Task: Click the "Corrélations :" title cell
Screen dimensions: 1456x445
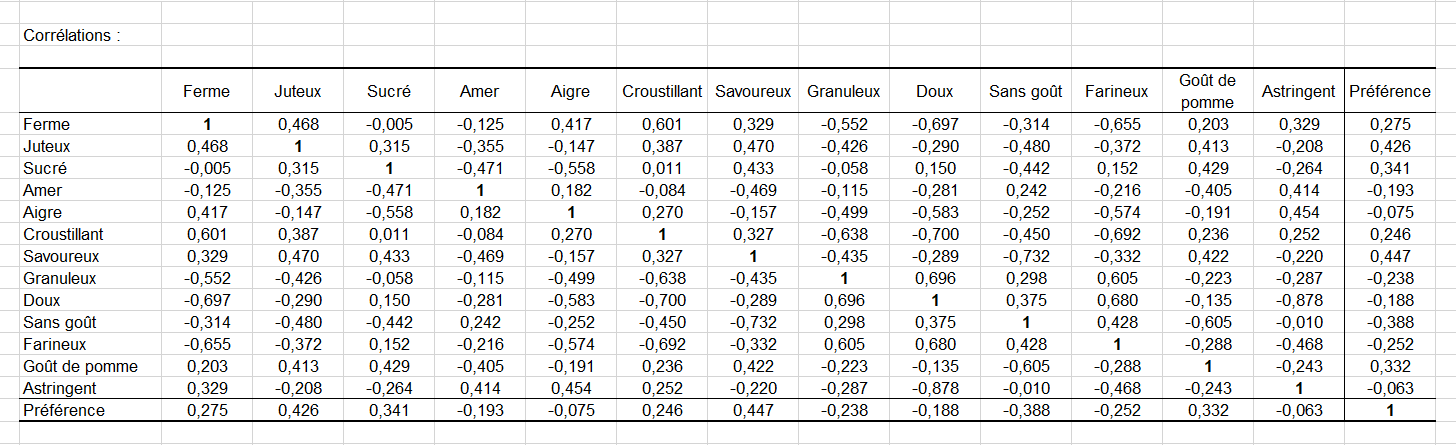Action: [x=71, y=36]
